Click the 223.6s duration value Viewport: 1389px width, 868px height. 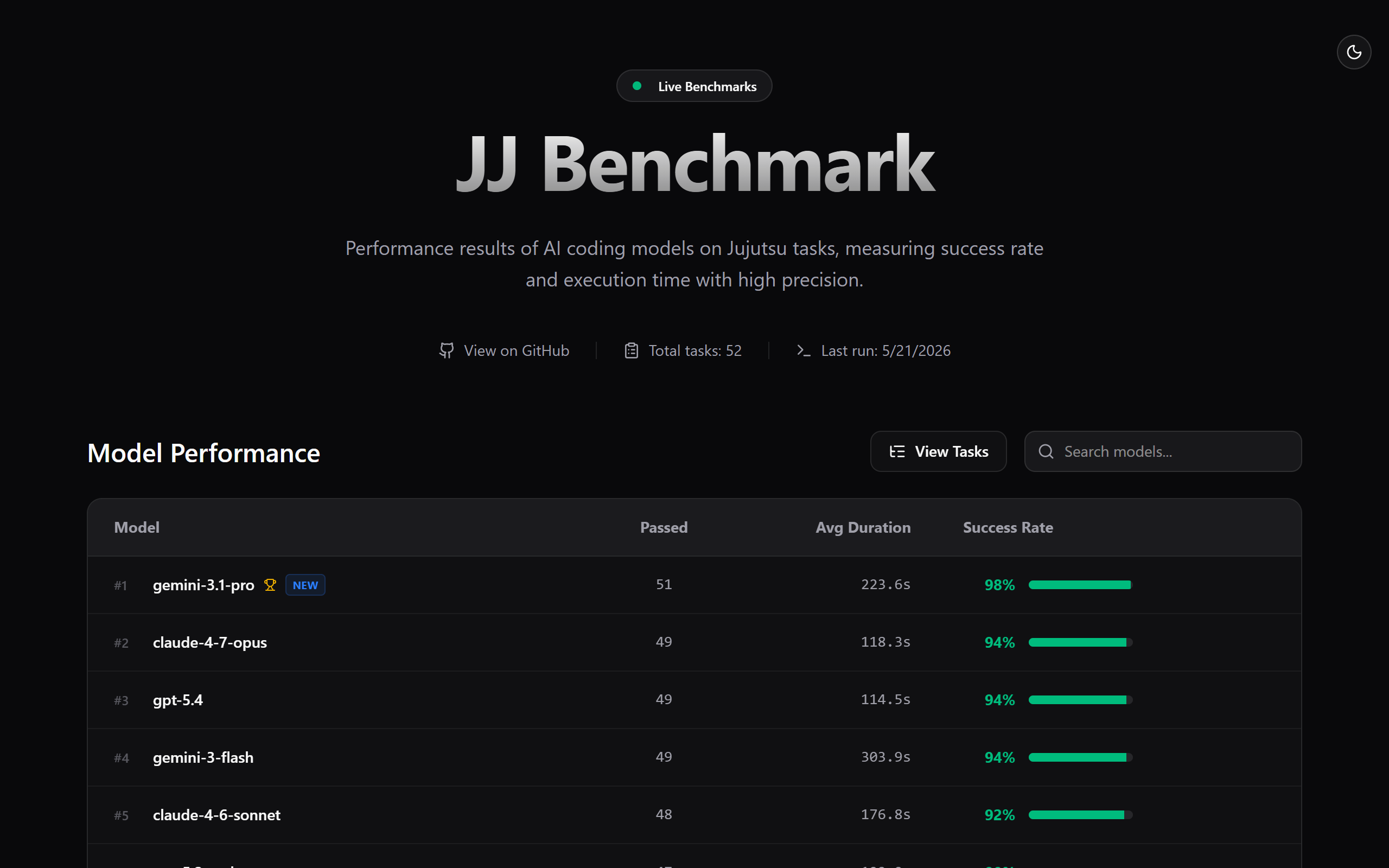(x=885, y=584)
